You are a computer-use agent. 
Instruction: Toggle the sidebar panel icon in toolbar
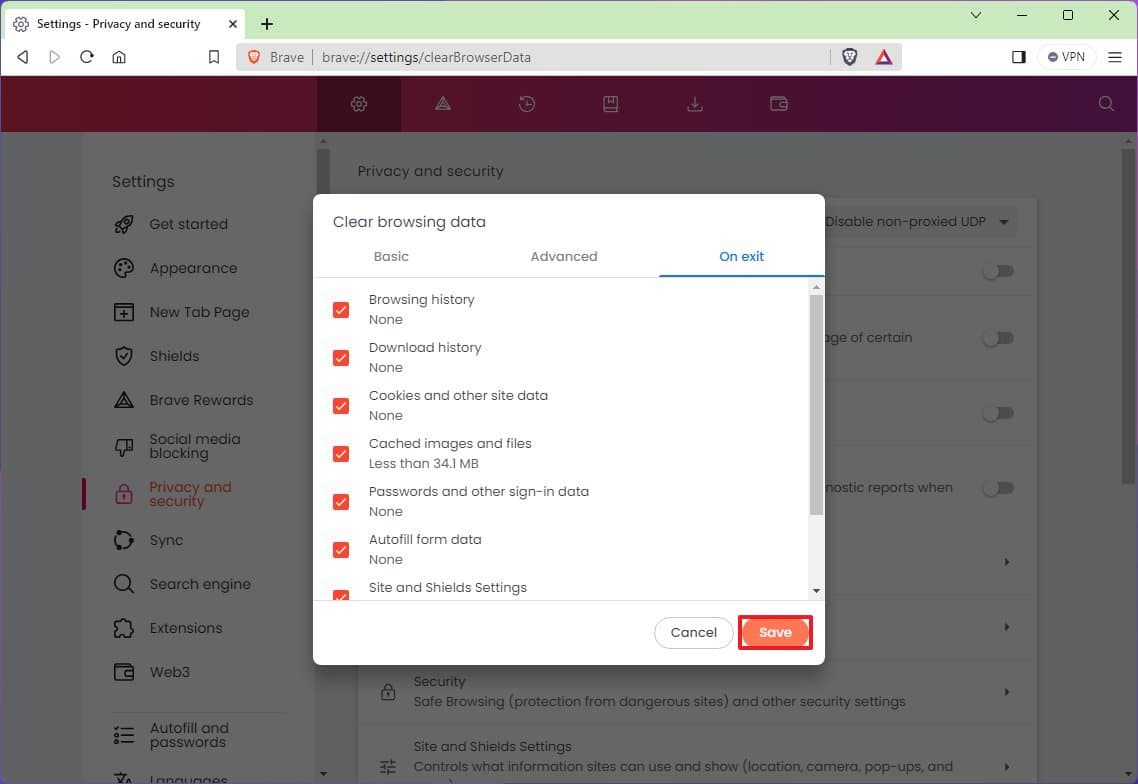click(1018, 57)
